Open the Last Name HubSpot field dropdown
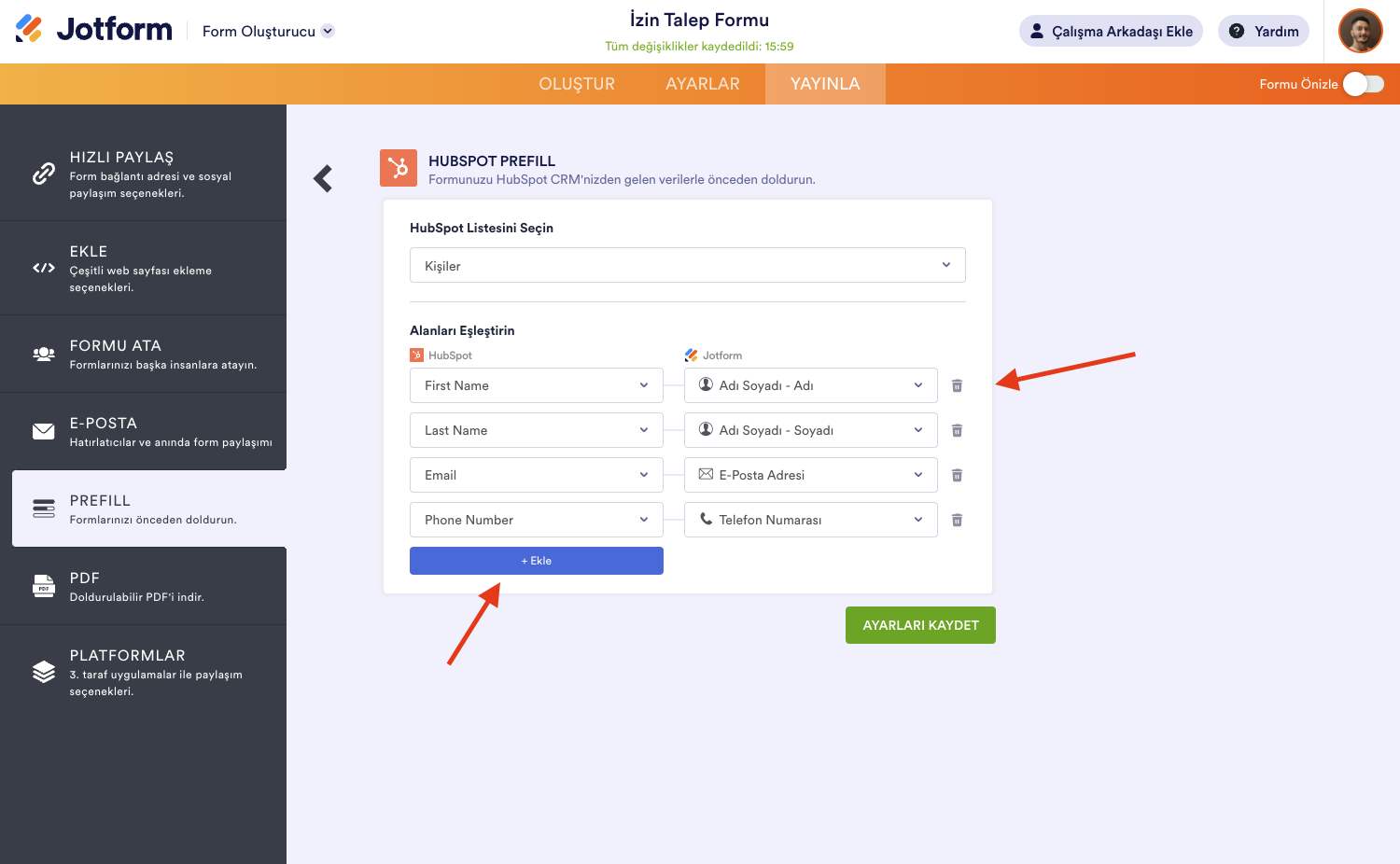1400x864 pixels. pos(537,430)
